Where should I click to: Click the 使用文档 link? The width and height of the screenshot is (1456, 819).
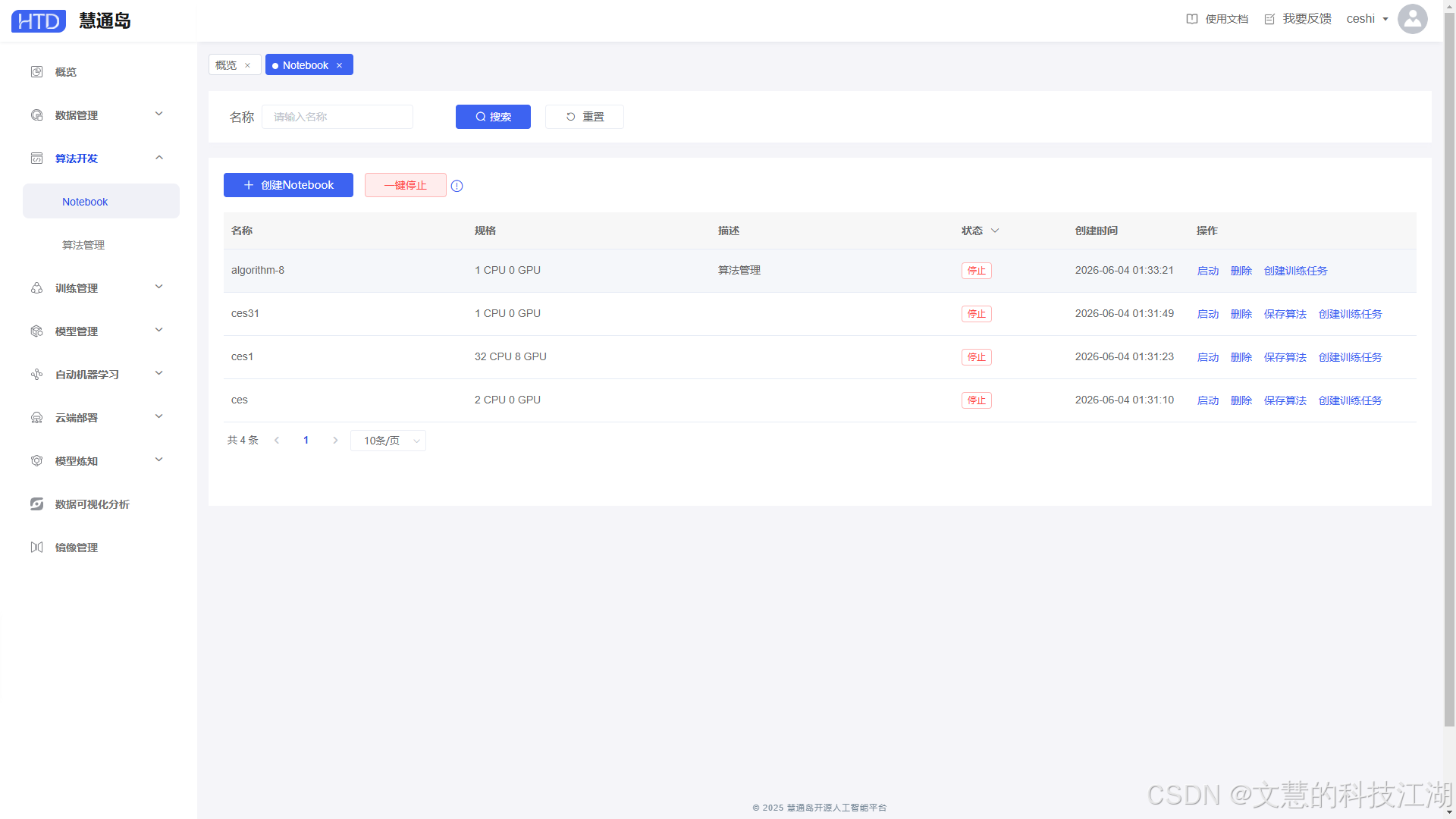pos(1227,19)
